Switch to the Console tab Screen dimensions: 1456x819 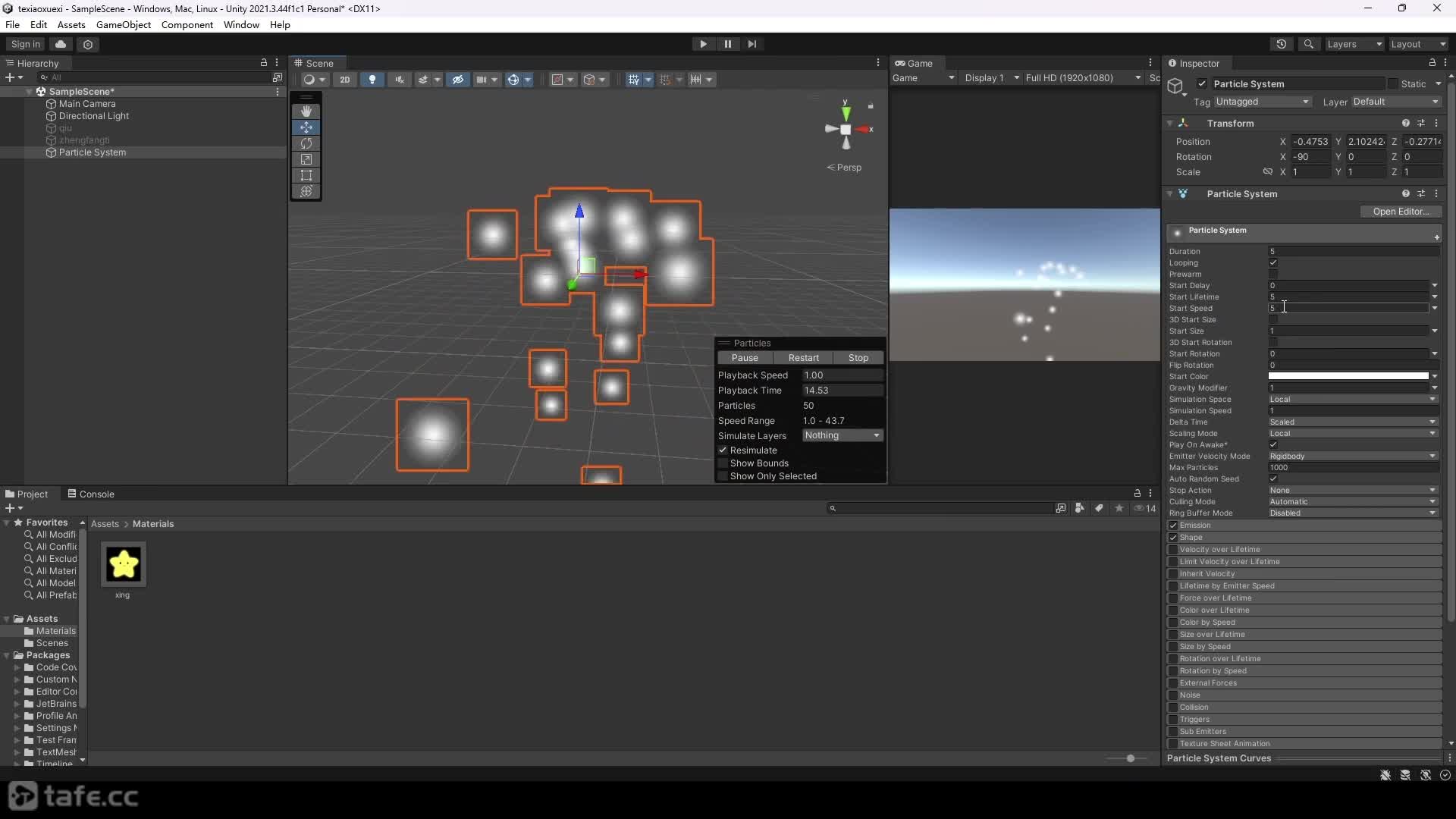point(91,494)
